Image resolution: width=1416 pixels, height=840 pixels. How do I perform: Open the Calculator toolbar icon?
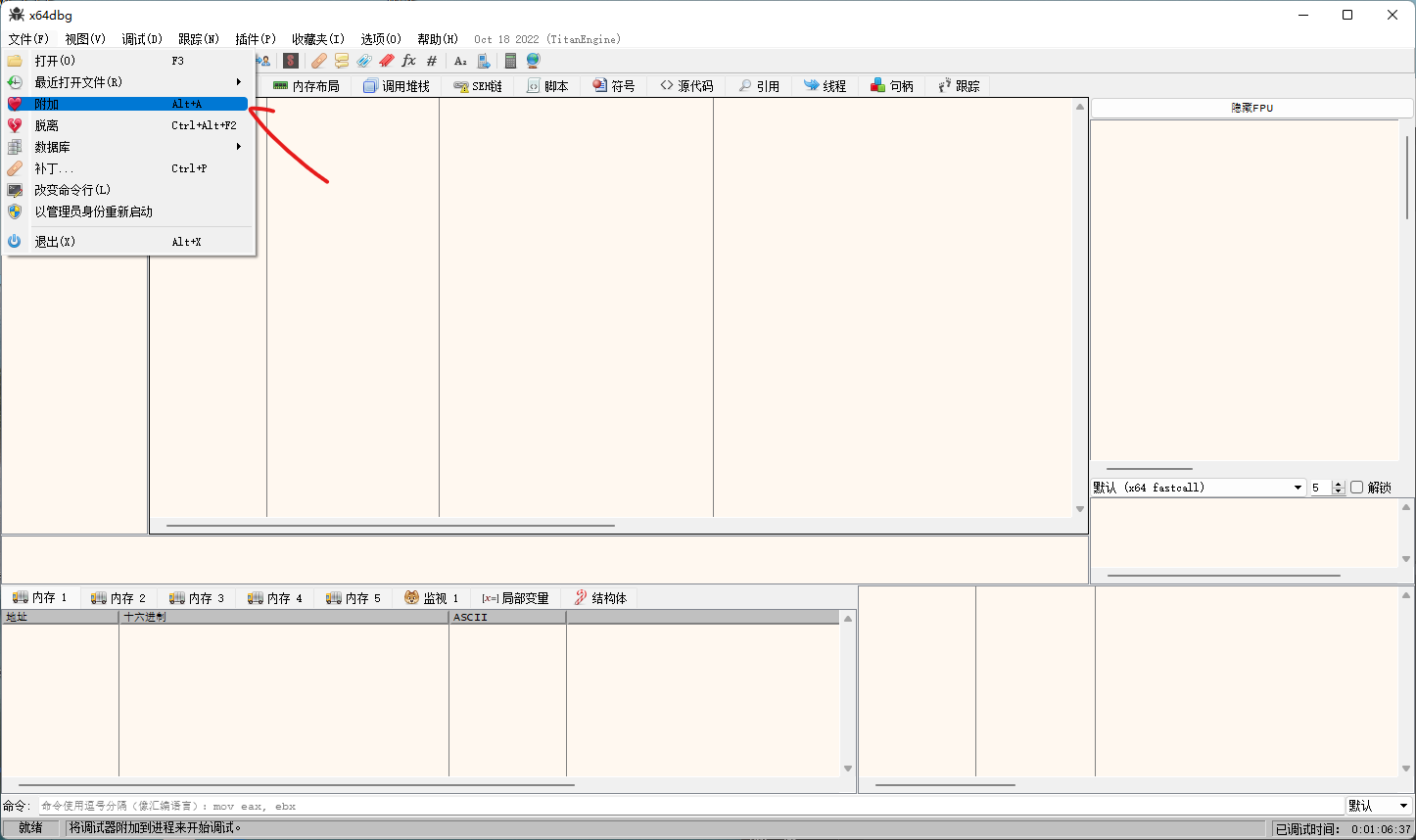[510, 61]
